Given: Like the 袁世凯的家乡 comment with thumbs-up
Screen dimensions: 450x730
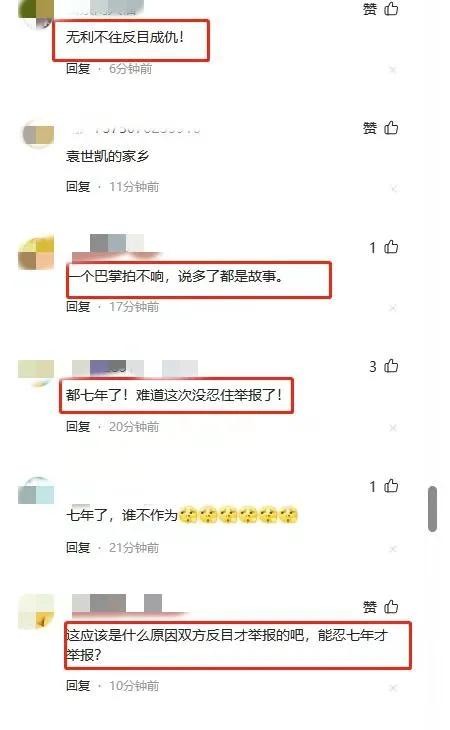Looking at the screenshot, I should (x=391, y=128).
